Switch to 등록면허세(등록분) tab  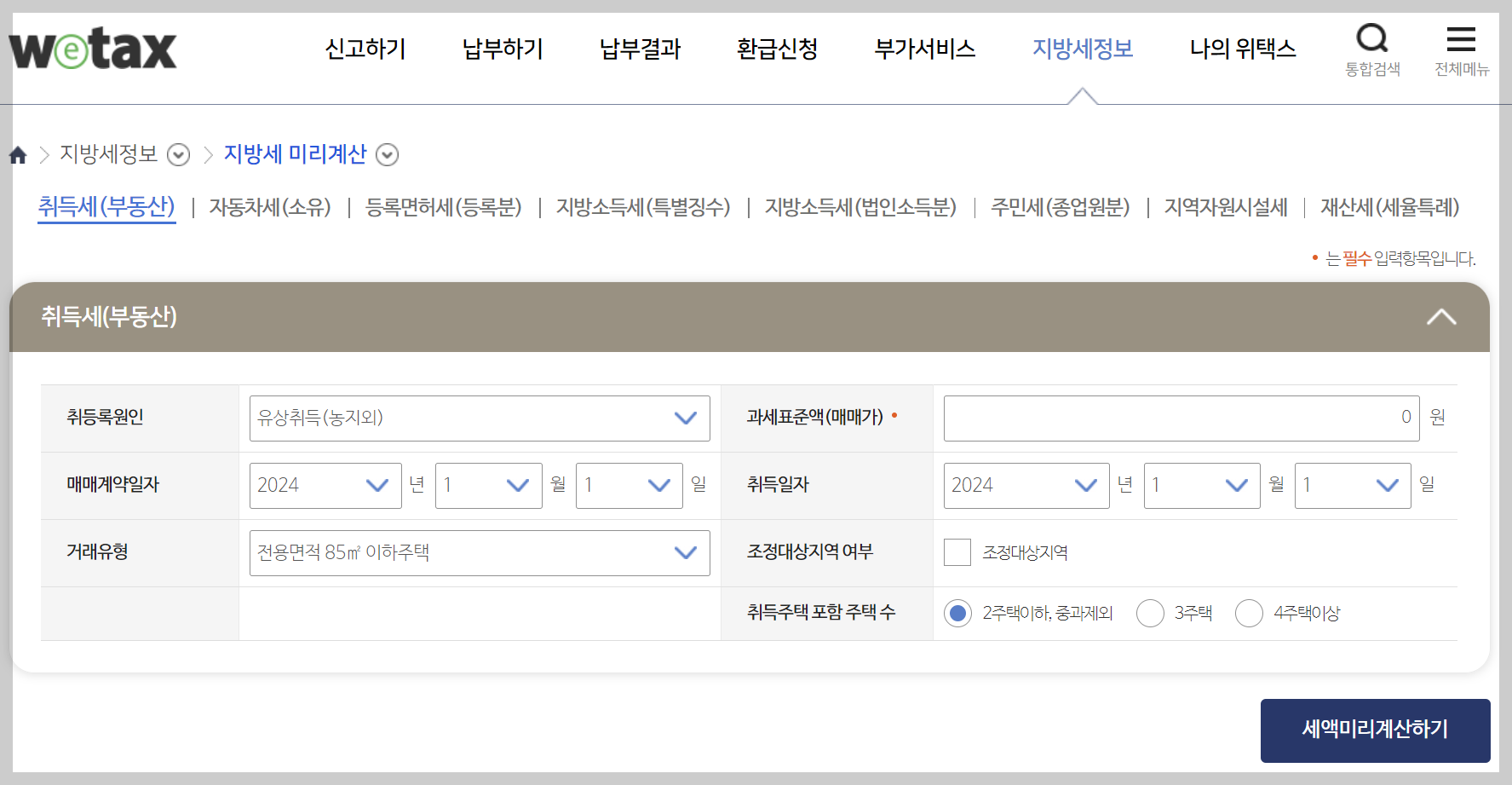(444, 207)
